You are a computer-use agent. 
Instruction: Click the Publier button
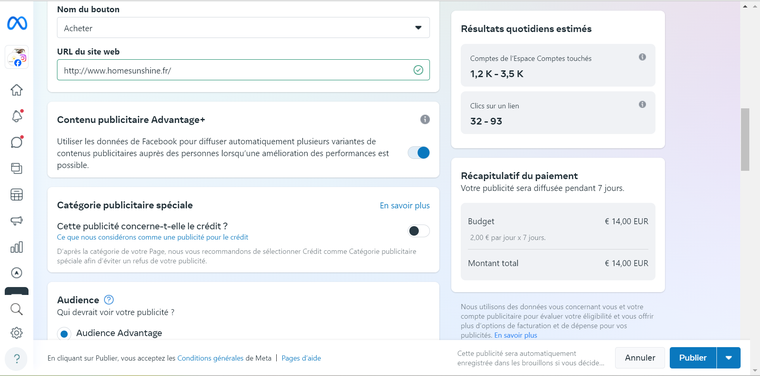point(693,358)
